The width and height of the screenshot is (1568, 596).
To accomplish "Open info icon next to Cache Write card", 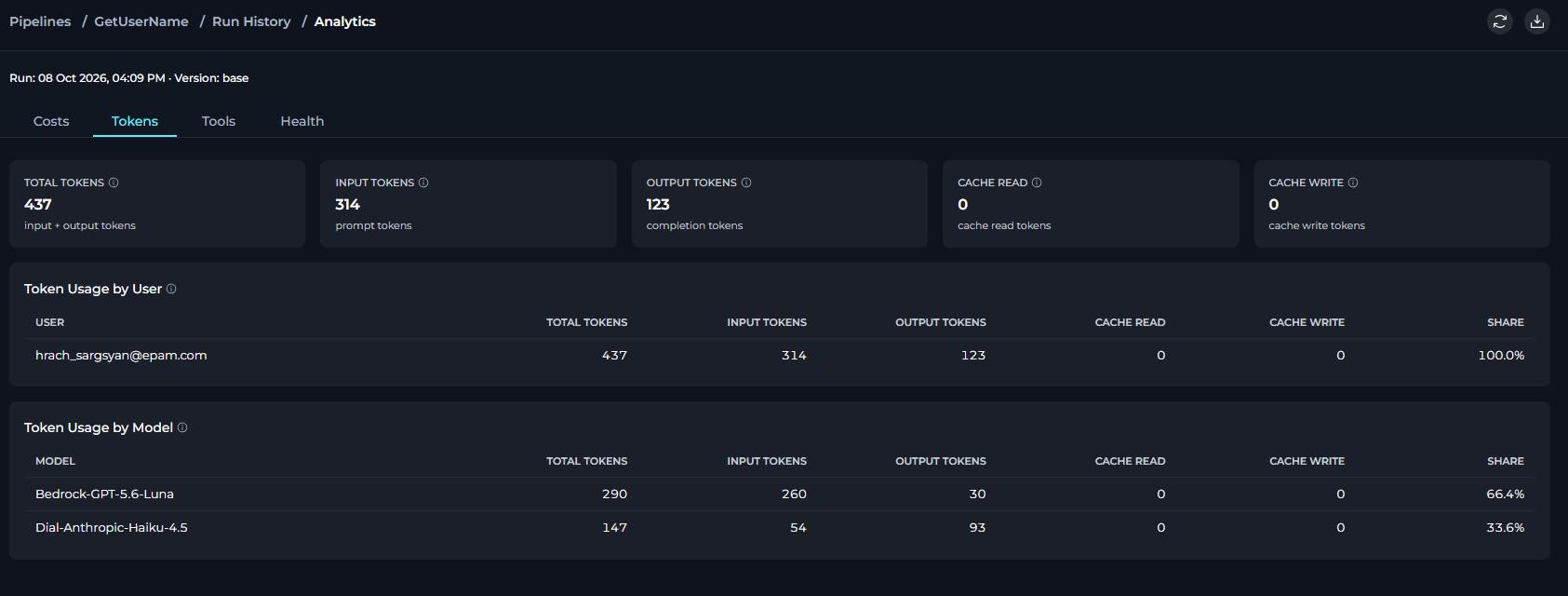I will pos(1353,183).
